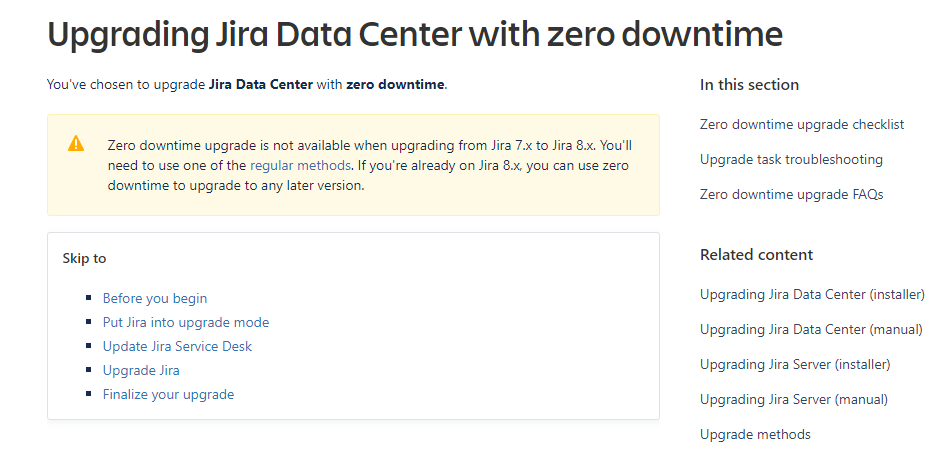
Task: Click the 'Related content' heading
Action: click(x=756, y=255)
